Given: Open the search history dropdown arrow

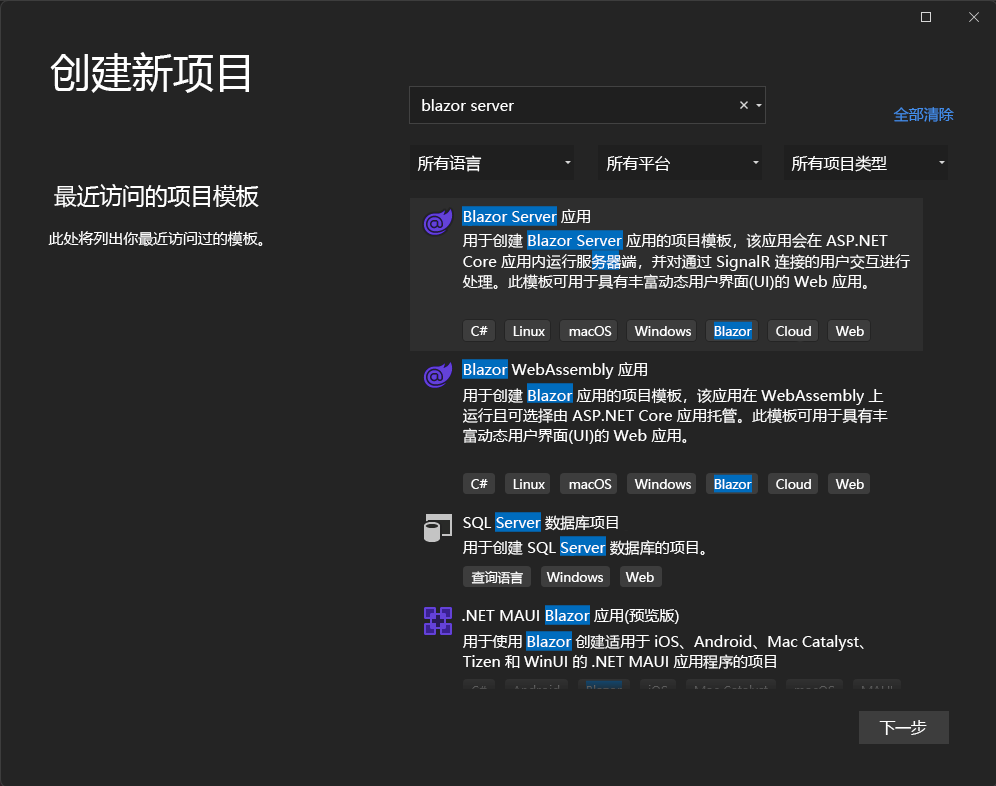Looking at the screenshot, I should click(758, 105).
